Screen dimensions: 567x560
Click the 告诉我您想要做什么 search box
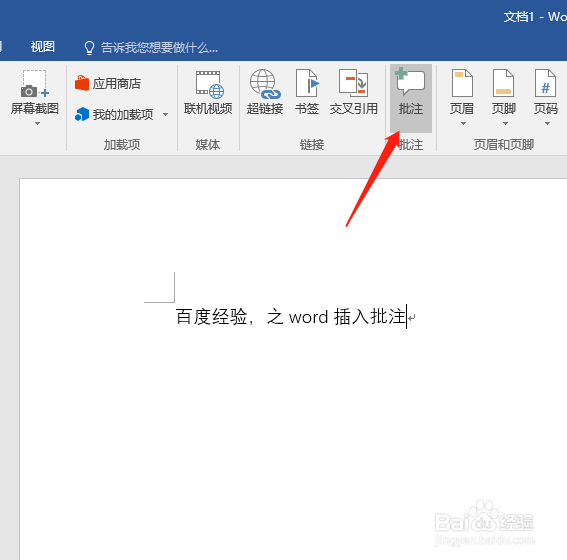(159, 47)
